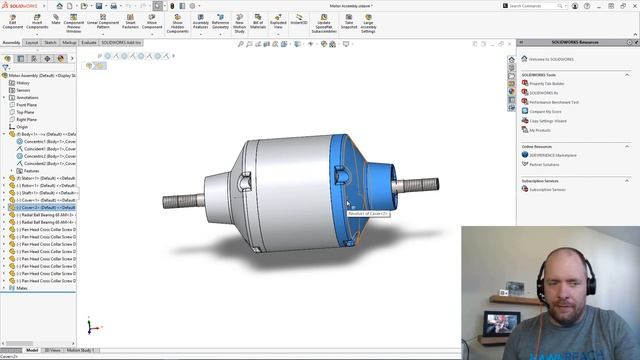This screenshot has width=640, height=360.
Task: Switch to the Markup tab
Action: pyautogui.click(x=69, y=42)
